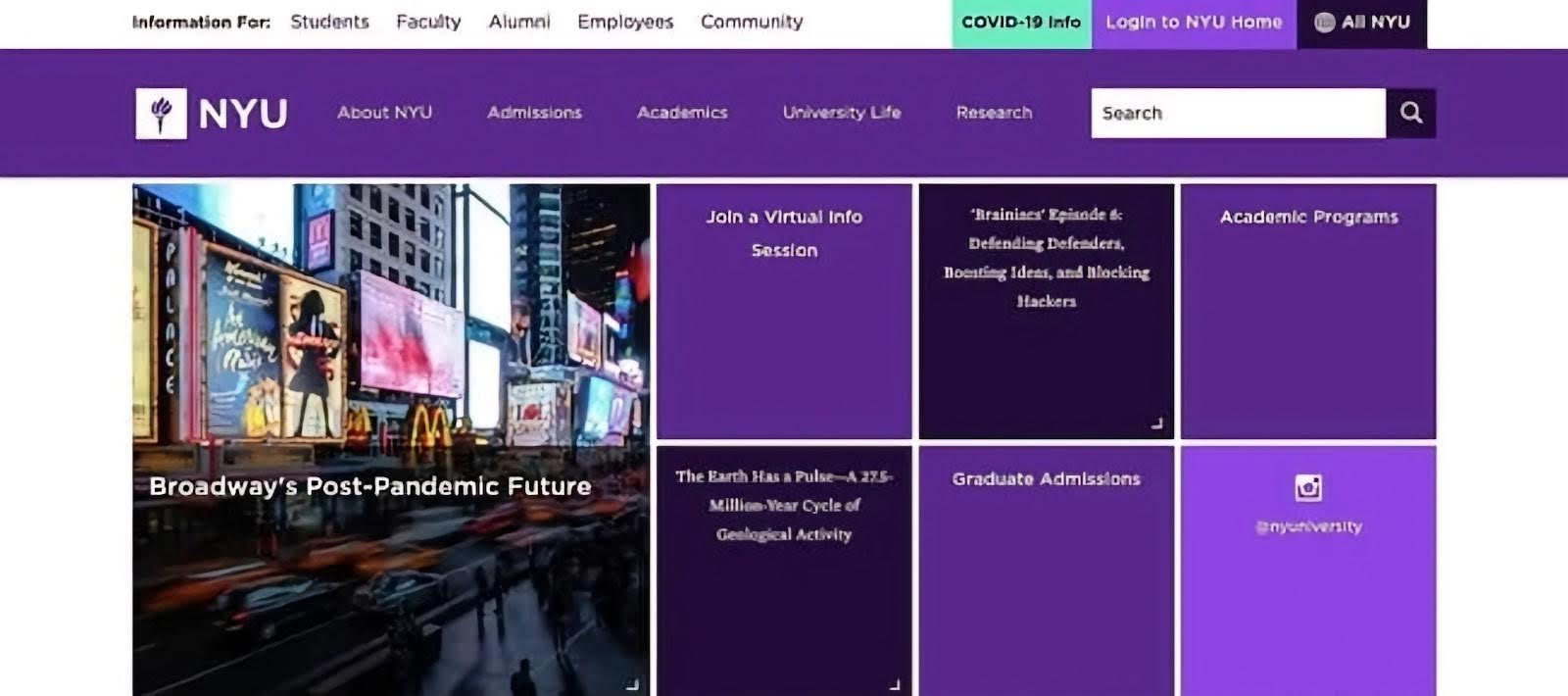Viewport: 1568px width, 696px height.
Task: Select Admissions in main navigation
Action: [534, 113]
